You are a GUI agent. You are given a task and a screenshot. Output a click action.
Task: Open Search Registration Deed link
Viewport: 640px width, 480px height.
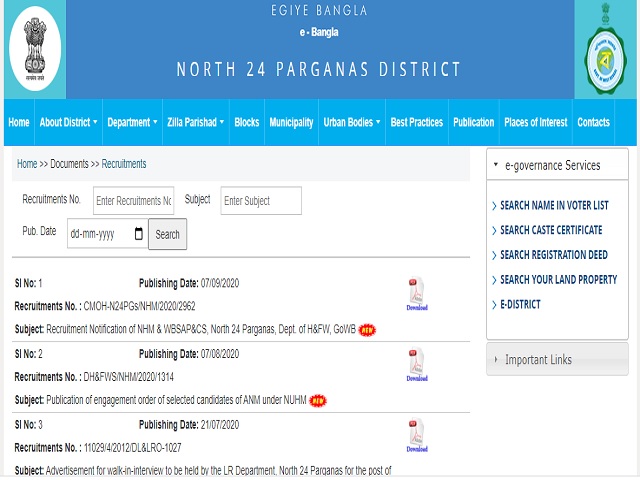[x=554, y=255]
